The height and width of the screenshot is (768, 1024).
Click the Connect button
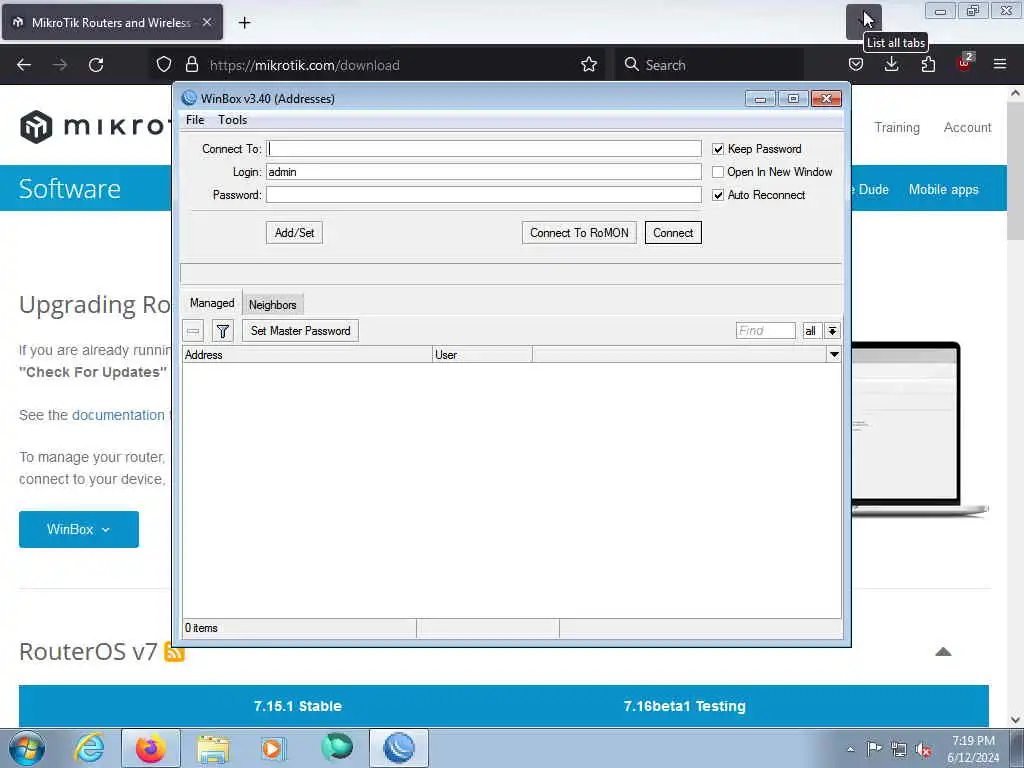[673, 232]
